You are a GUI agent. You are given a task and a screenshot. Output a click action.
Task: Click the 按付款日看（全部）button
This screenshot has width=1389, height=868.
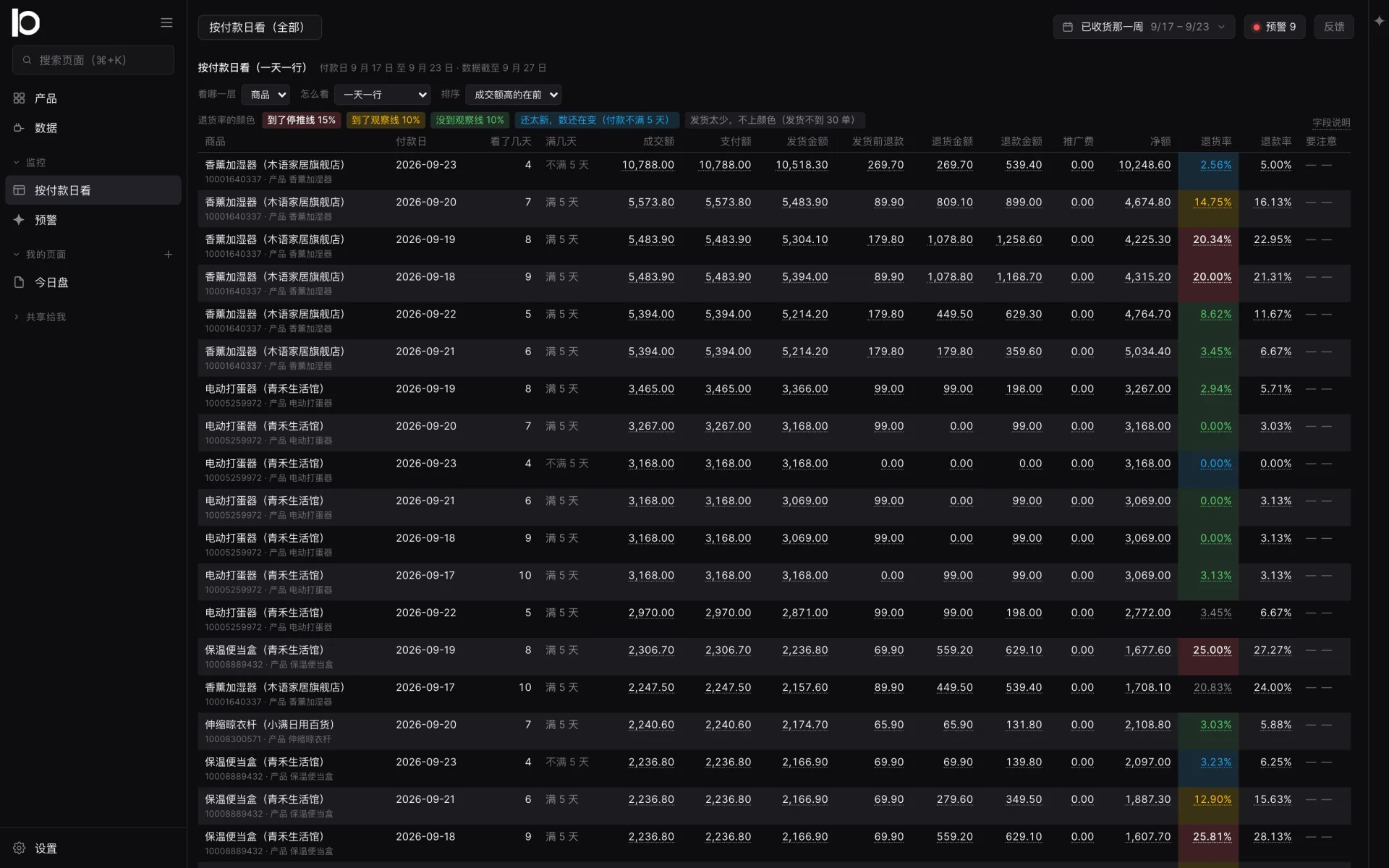(260, 27)
